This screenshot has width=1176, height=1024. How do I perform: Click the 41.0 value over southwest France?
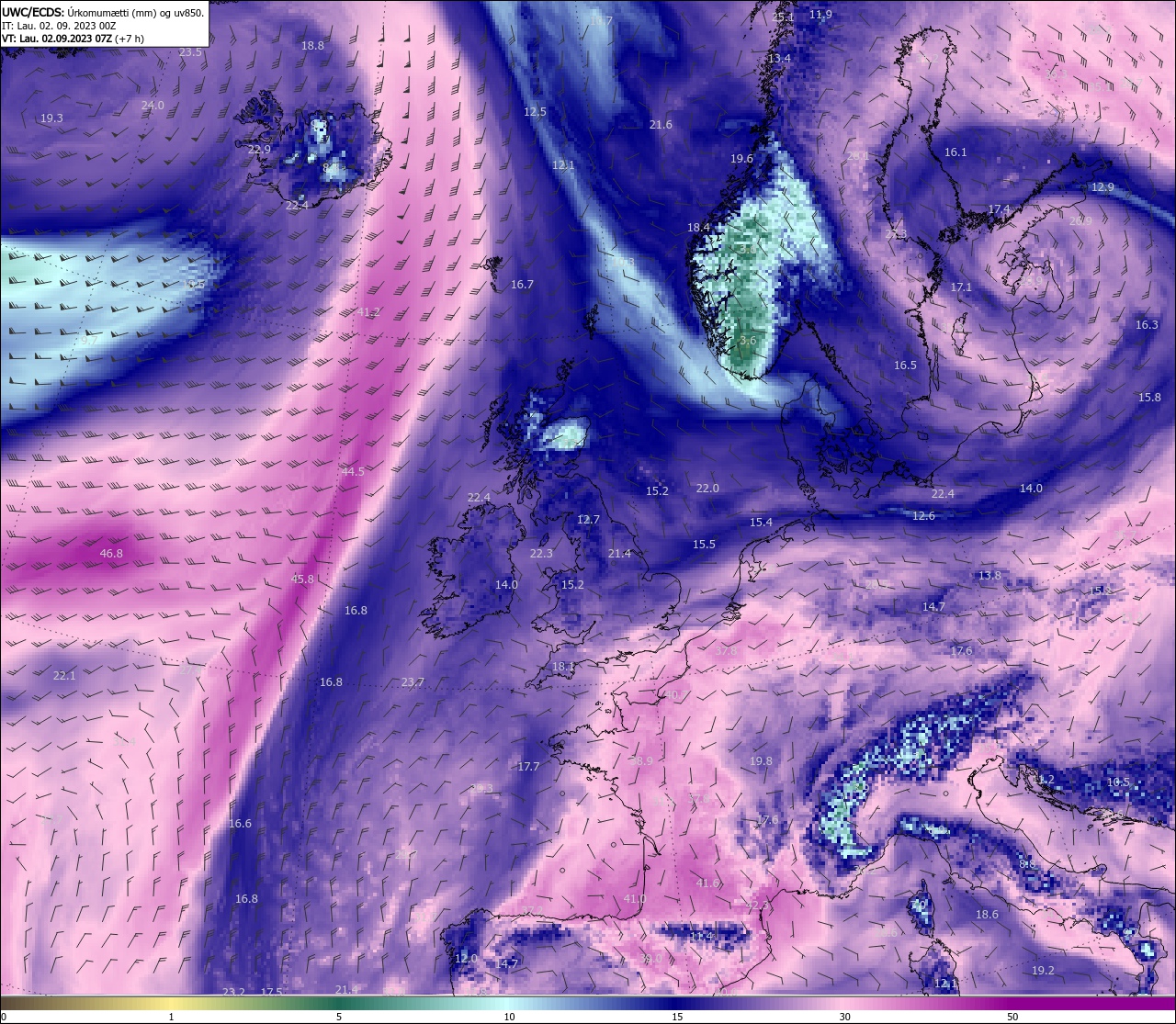tap(634, 899)
